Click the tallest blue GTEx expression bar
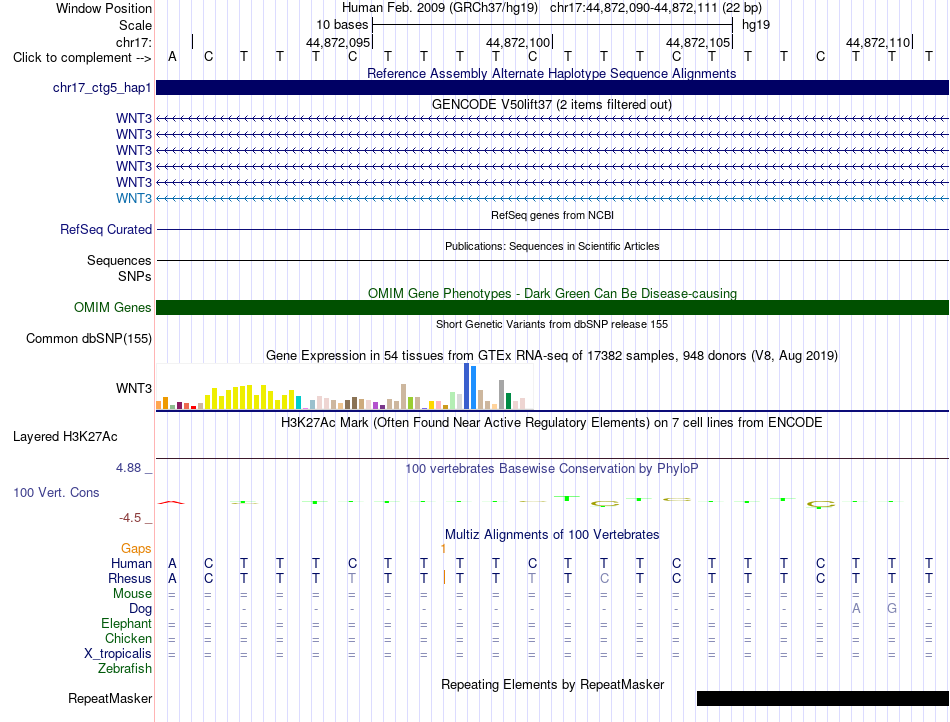950x722 pixels. 467,386
